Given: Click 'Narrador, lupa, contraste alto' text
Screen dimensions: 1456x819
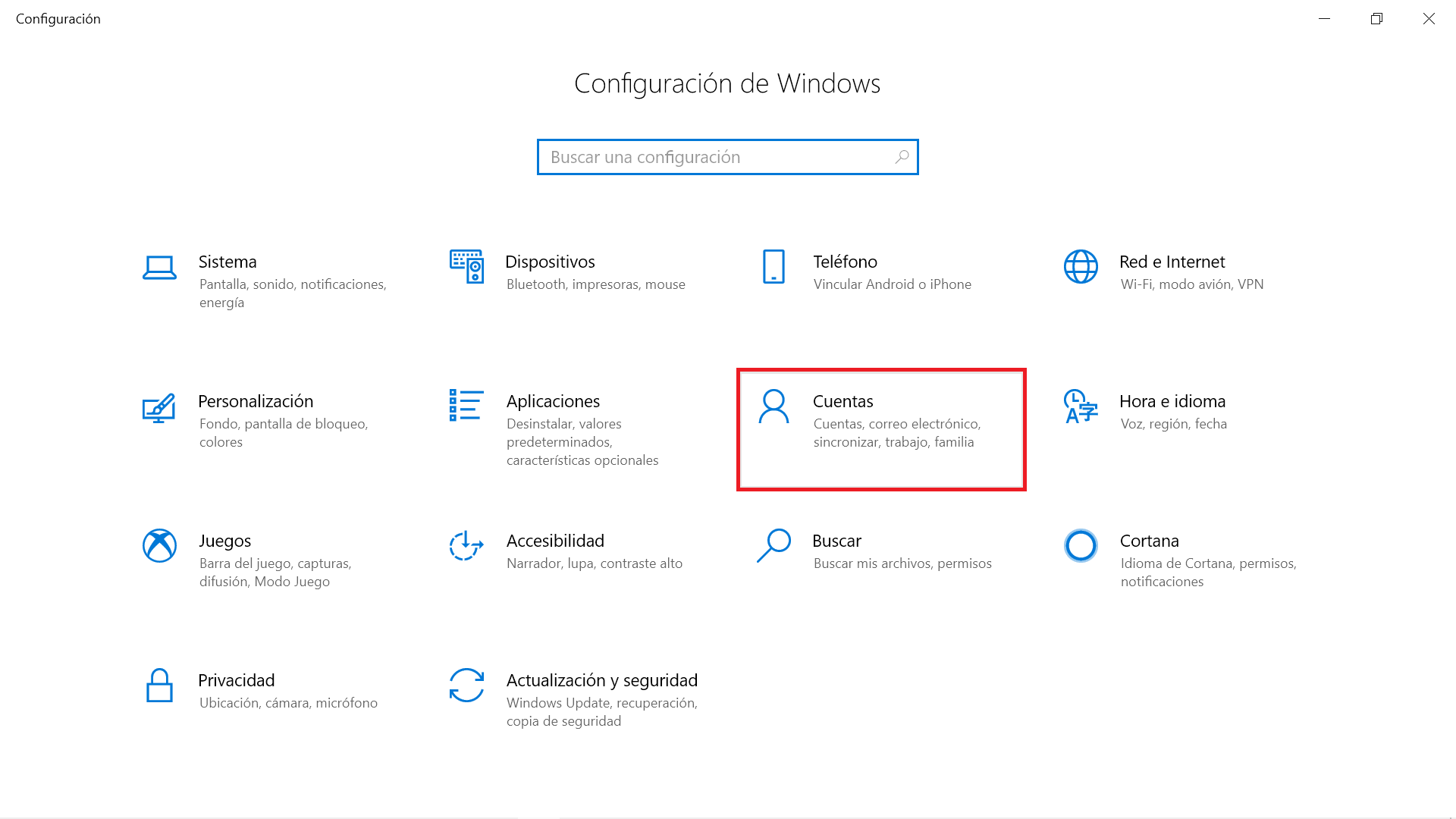Looking at the screenshot, I should pyautogui.click(x=594, y=563).
